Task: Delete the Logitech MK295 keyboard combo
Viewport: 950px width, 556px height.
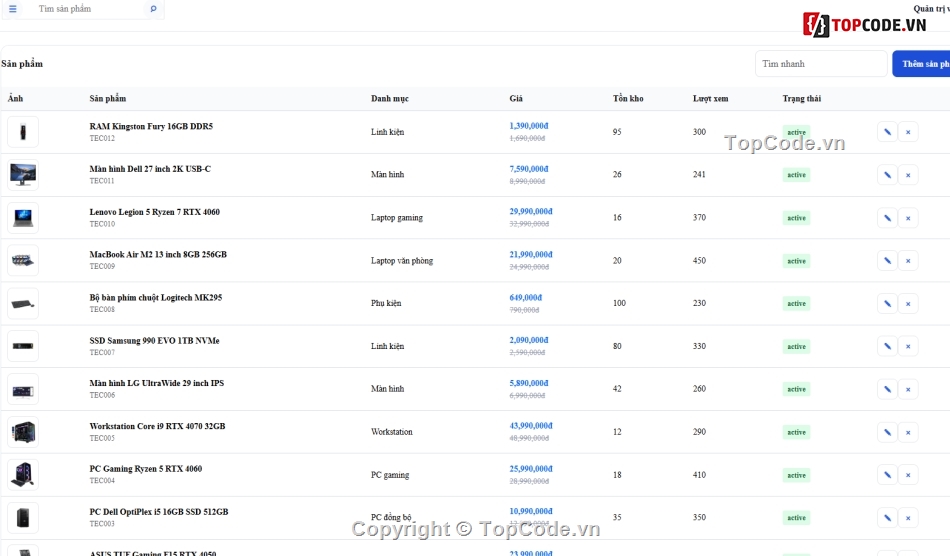Action: (x=908, y=303)
